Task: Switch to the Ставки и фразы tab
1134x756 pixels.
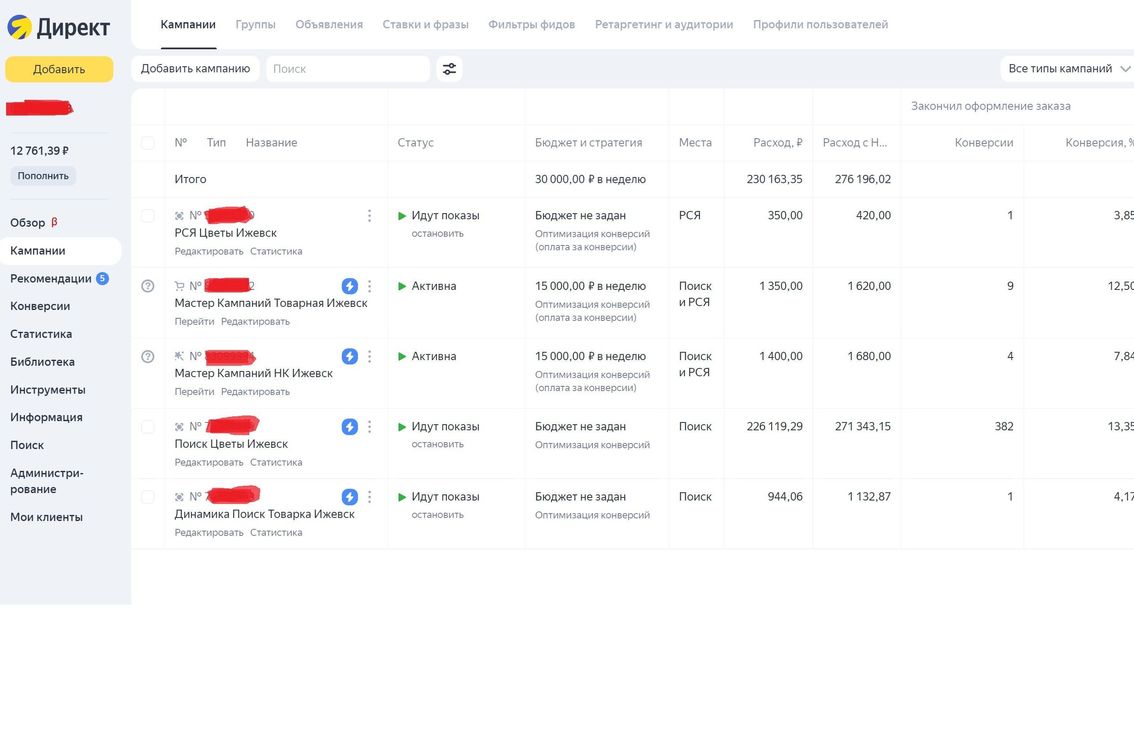Action: tap(425, 24)
